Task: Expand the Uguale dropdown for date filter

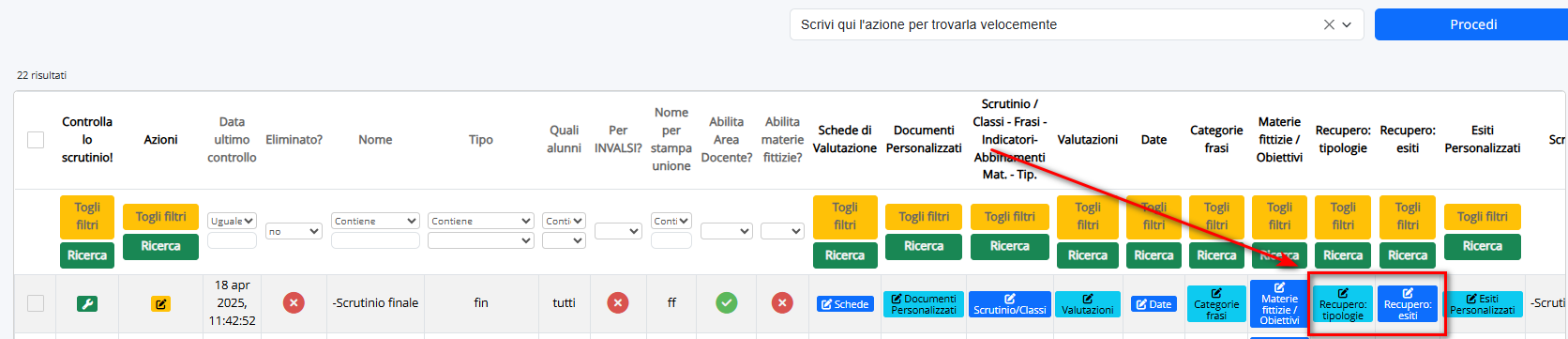Action: coord(233,221)
